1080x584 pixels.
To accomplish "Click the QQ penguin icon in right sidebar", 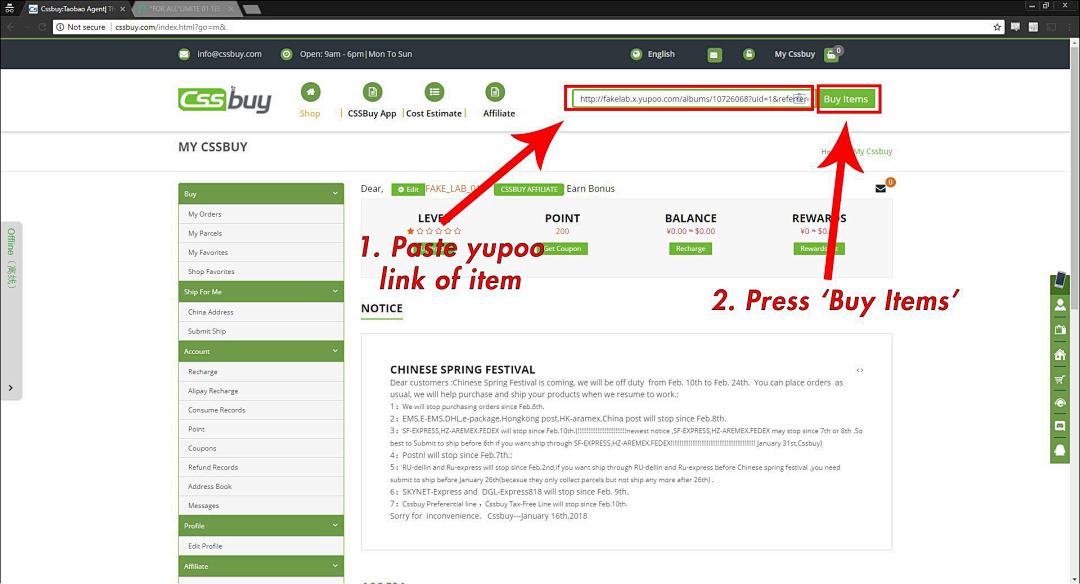I will click(x=1060, y=450).
